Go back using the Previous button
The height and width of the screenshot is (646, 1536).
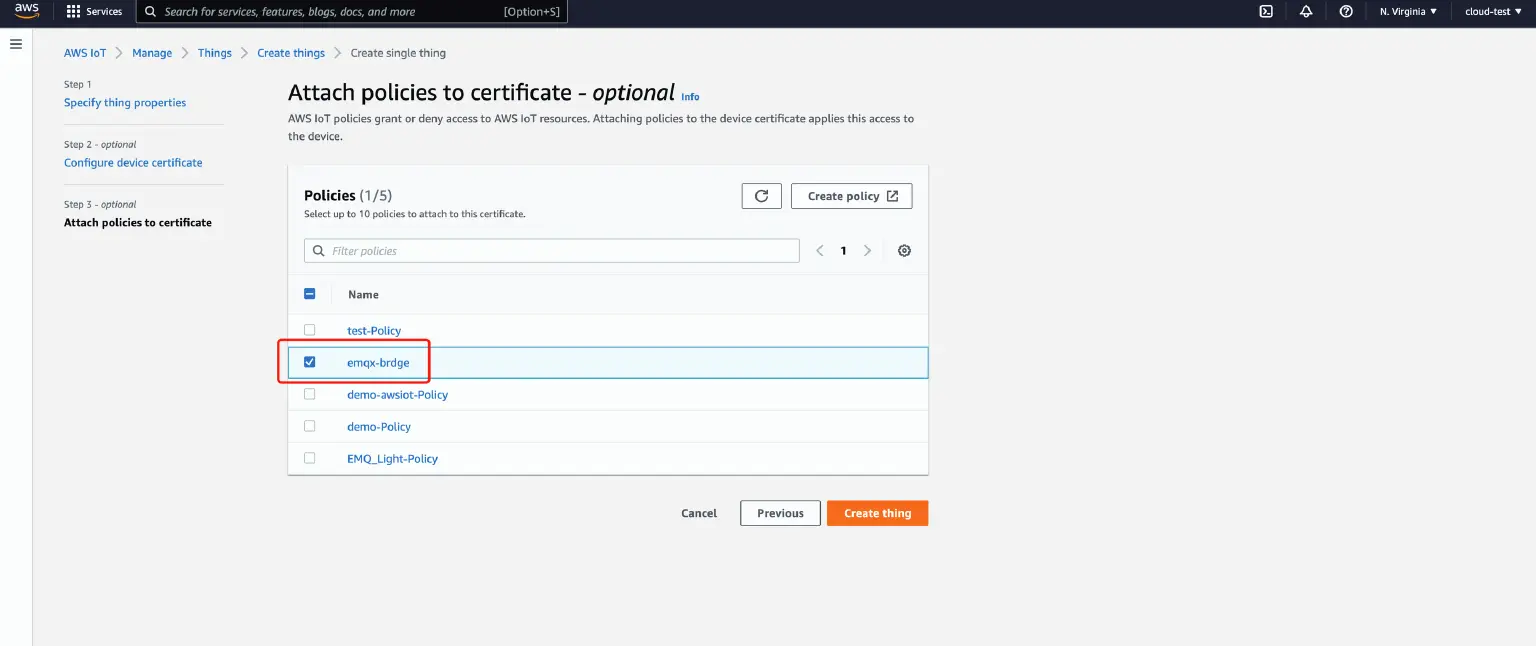click(x=780, y=512)
